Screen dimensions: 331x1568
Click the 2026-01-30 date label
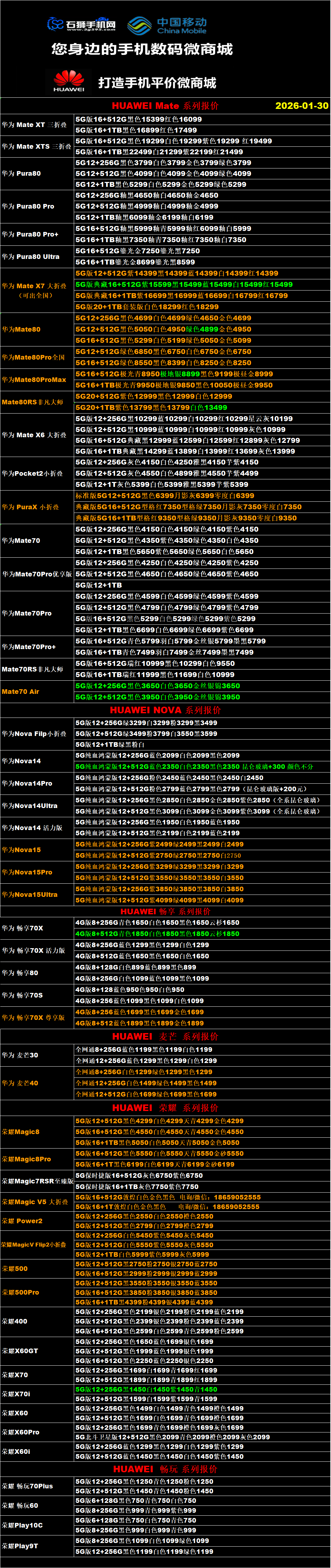tap(301, 105)
